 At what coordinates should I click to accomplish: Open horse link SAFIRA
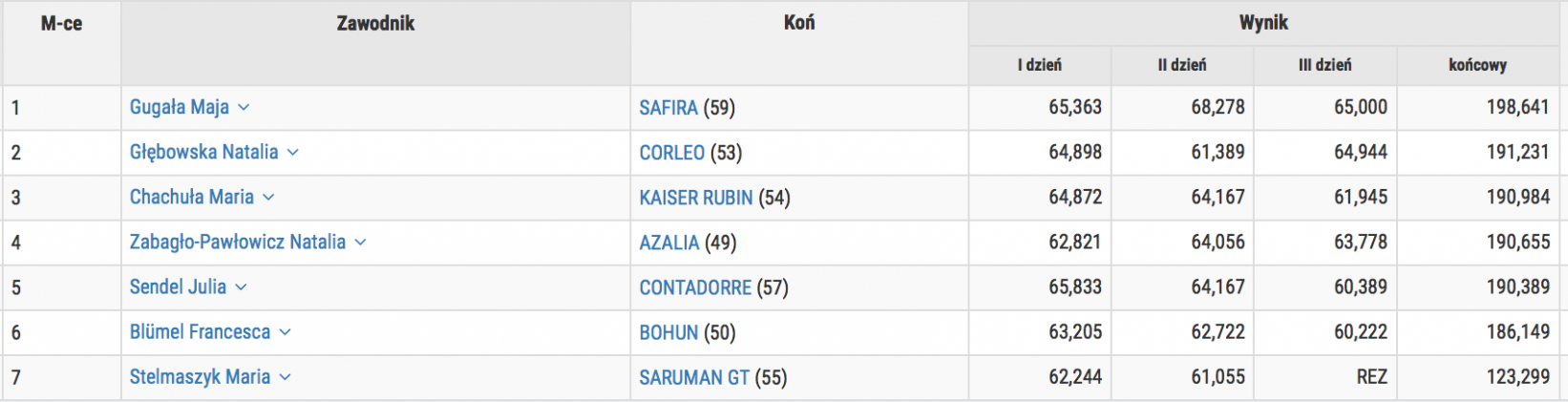coord(668,108)
